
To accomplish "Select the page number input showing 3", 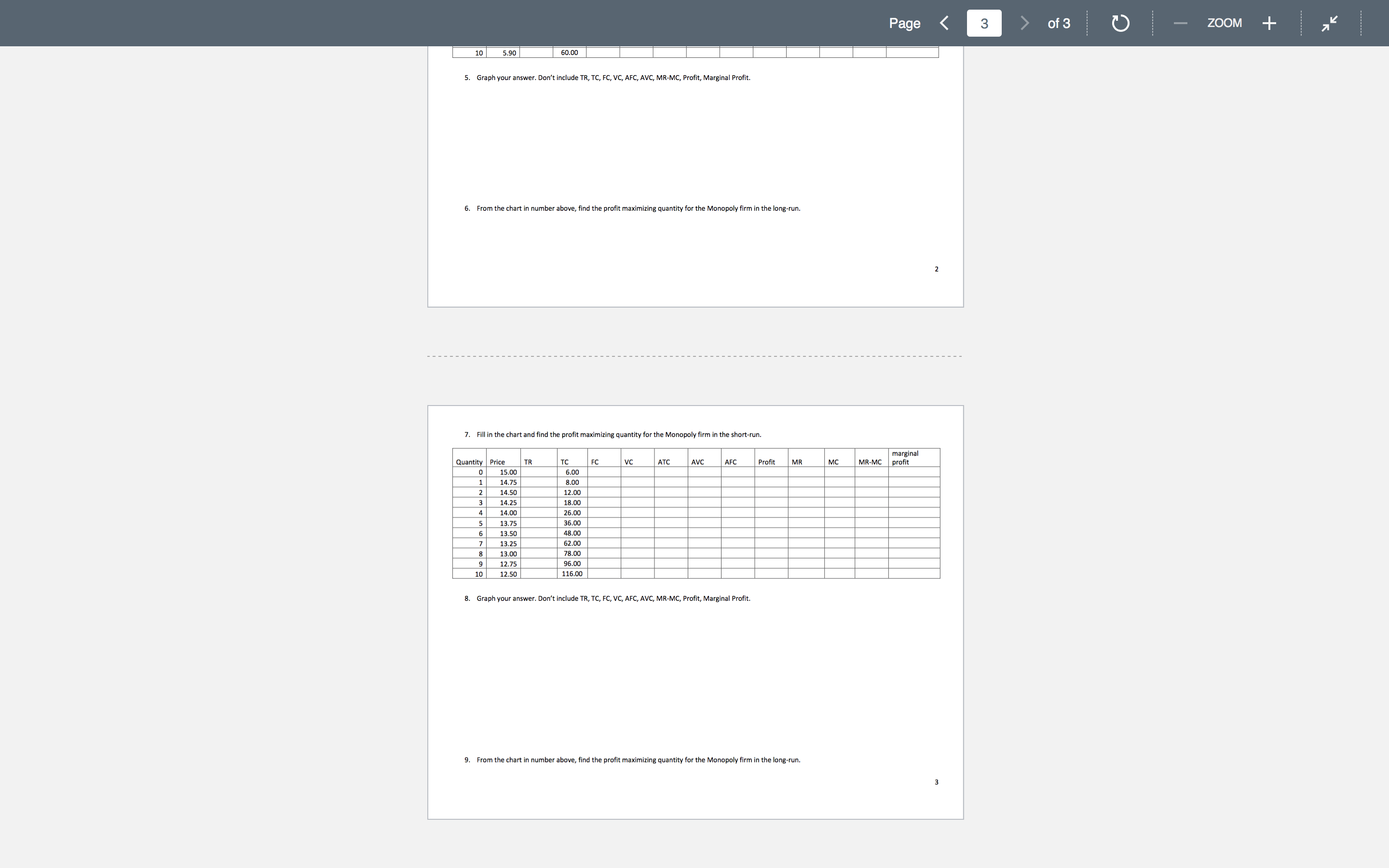I will tap(984, 23).
